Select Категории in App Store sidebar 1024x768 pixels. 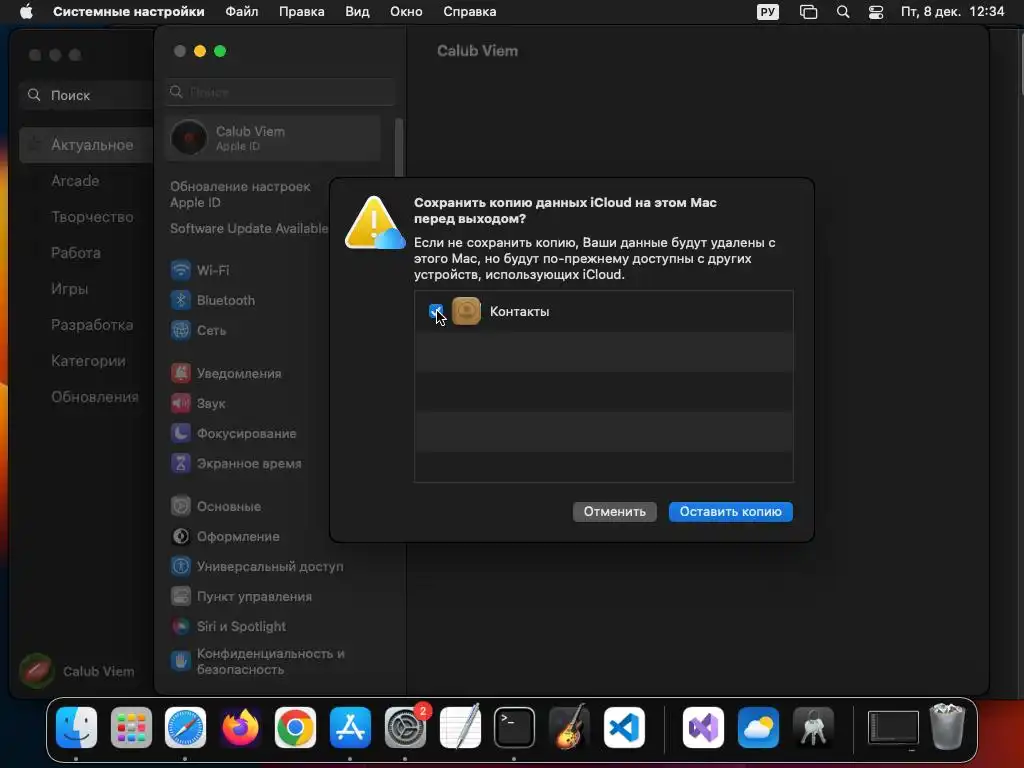point(88,360)
